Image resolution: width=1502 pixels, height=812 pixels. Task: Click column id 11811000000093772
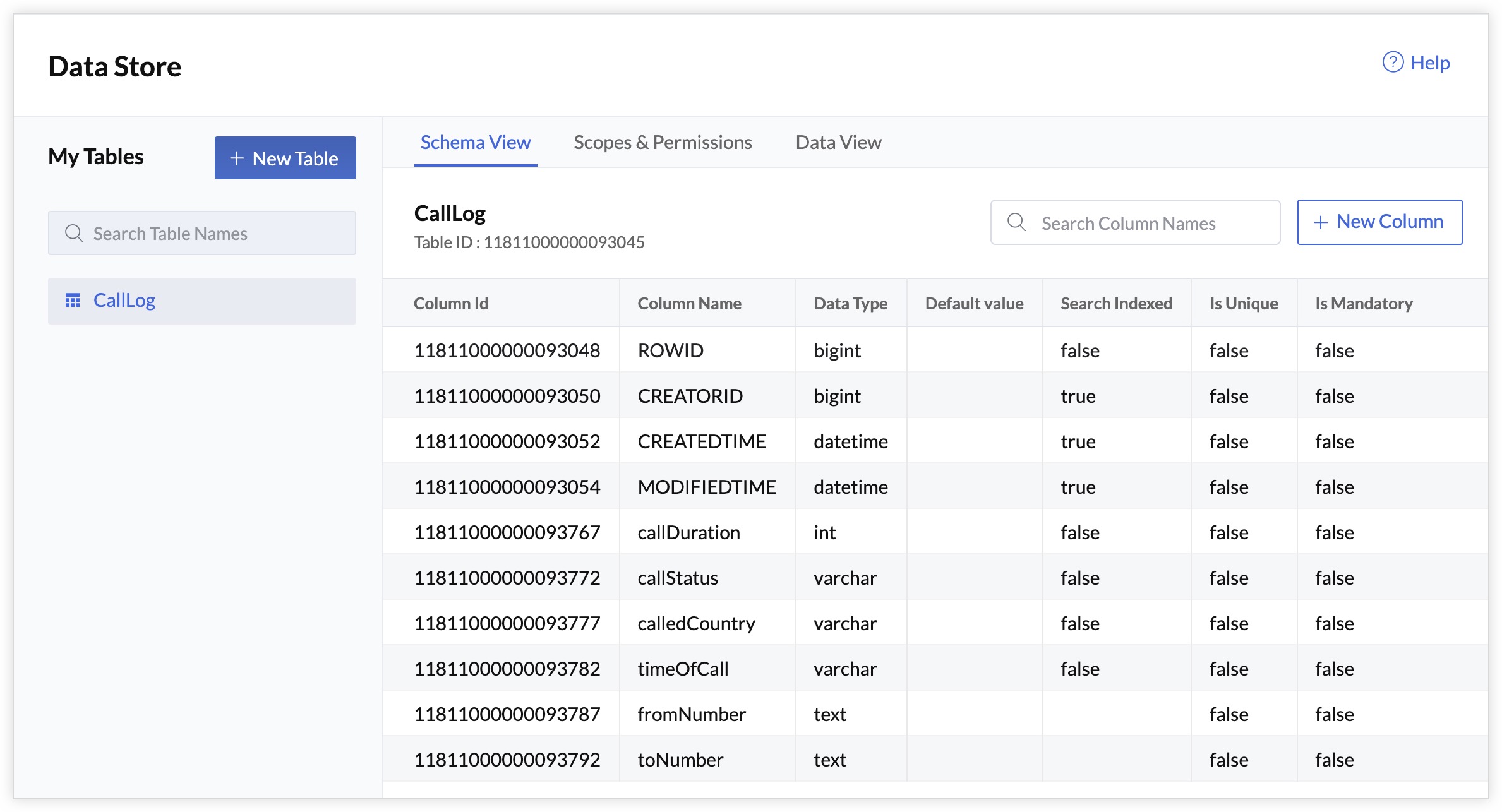(507, 578)
